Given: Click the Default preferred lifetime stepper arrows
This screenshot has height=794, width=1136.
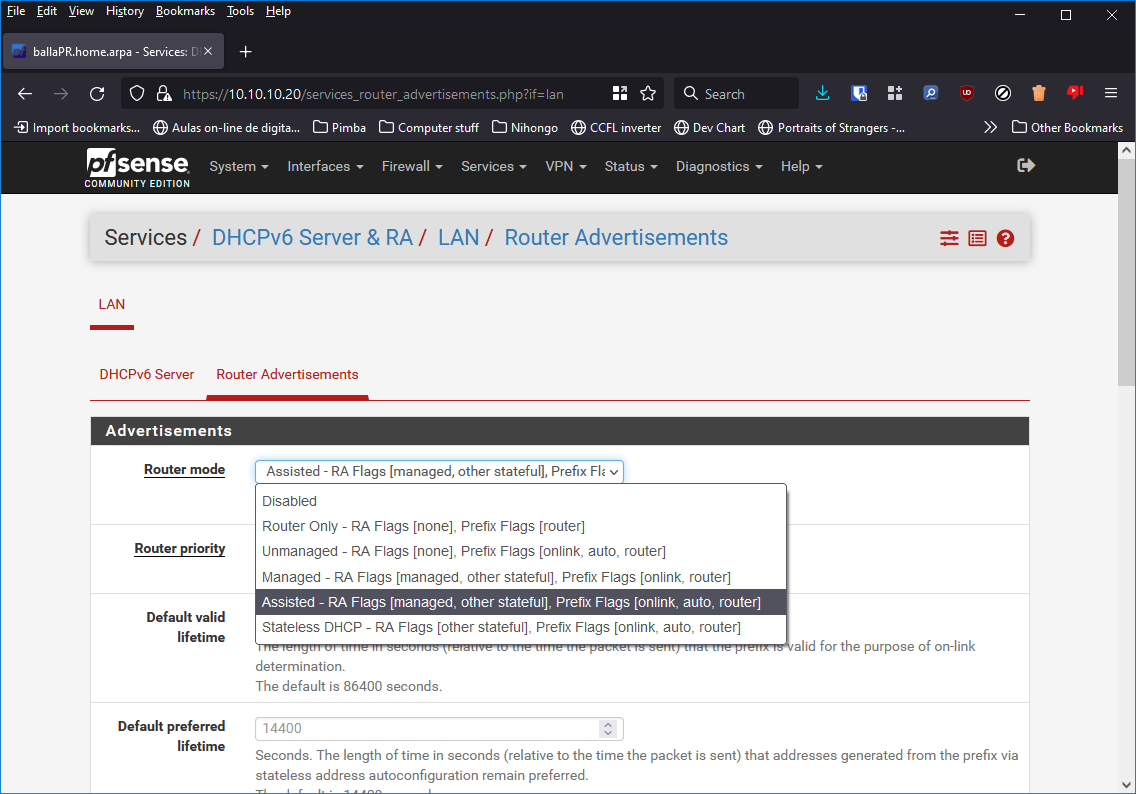Looking at the screenshot, I should pyautogui.click(x=607, y=729).
